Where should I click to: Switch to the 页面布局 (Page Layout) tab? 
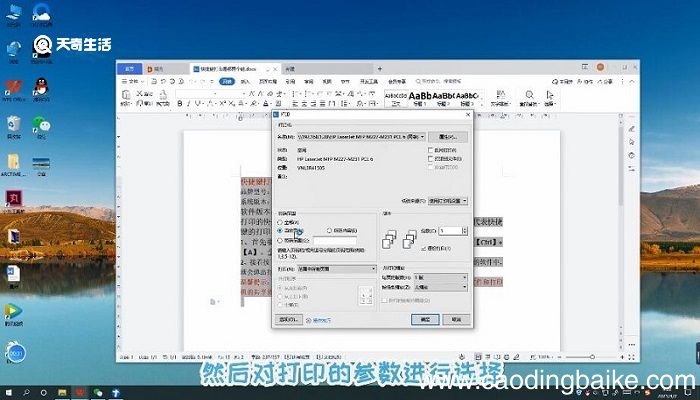tap(268, 82)
